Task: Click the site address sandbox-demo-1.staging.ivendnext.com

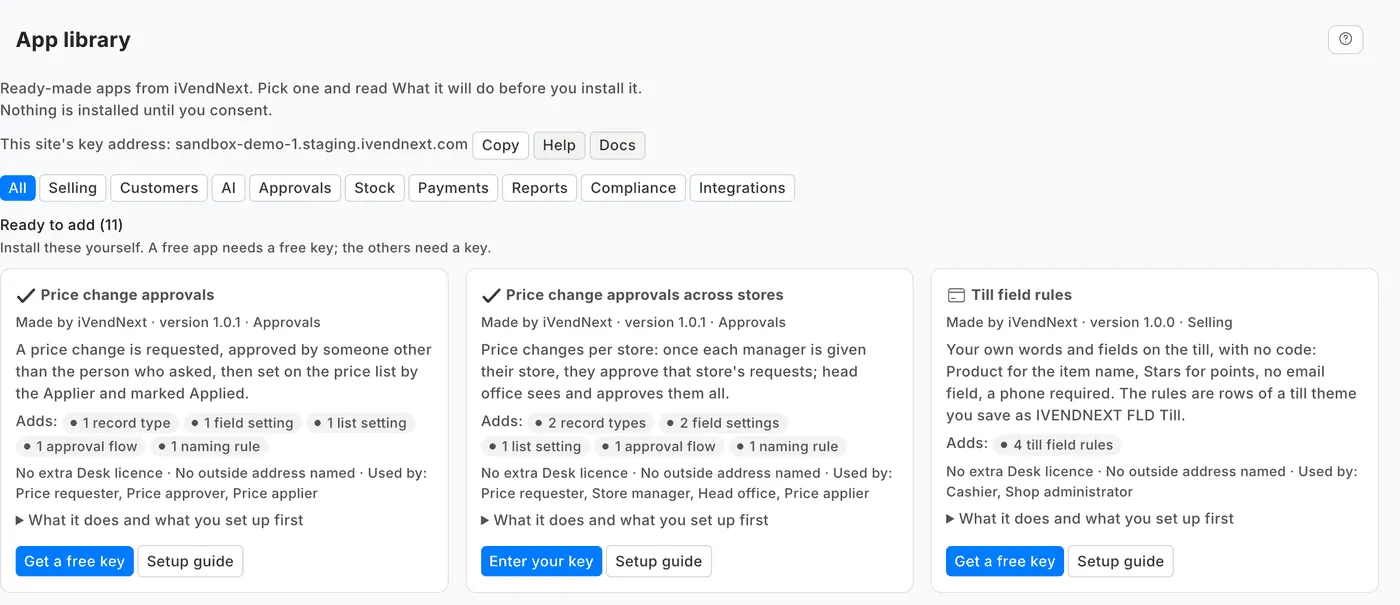Action: pos(321,144)
